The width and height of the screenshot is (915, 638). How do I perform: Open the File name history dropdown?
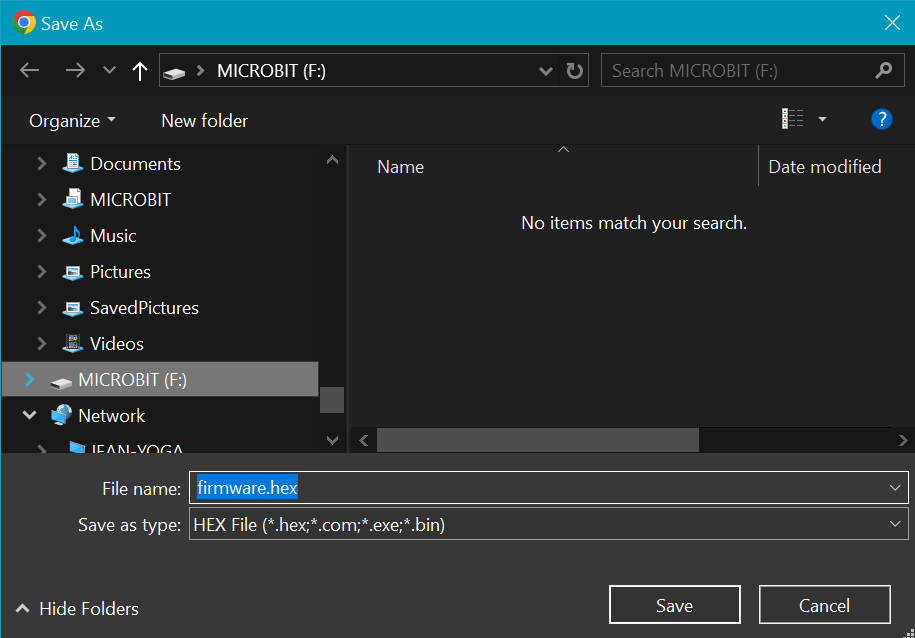895,487
